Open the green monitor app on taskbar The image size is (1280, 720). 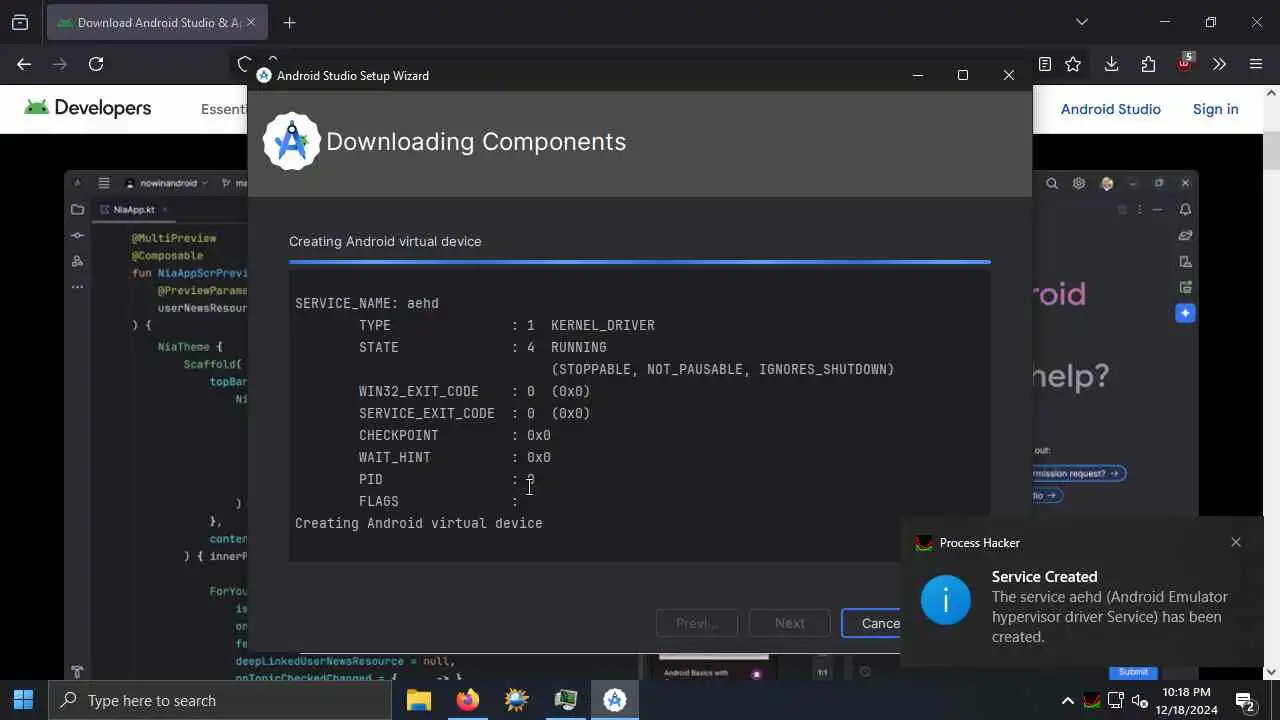coord(565,700)
